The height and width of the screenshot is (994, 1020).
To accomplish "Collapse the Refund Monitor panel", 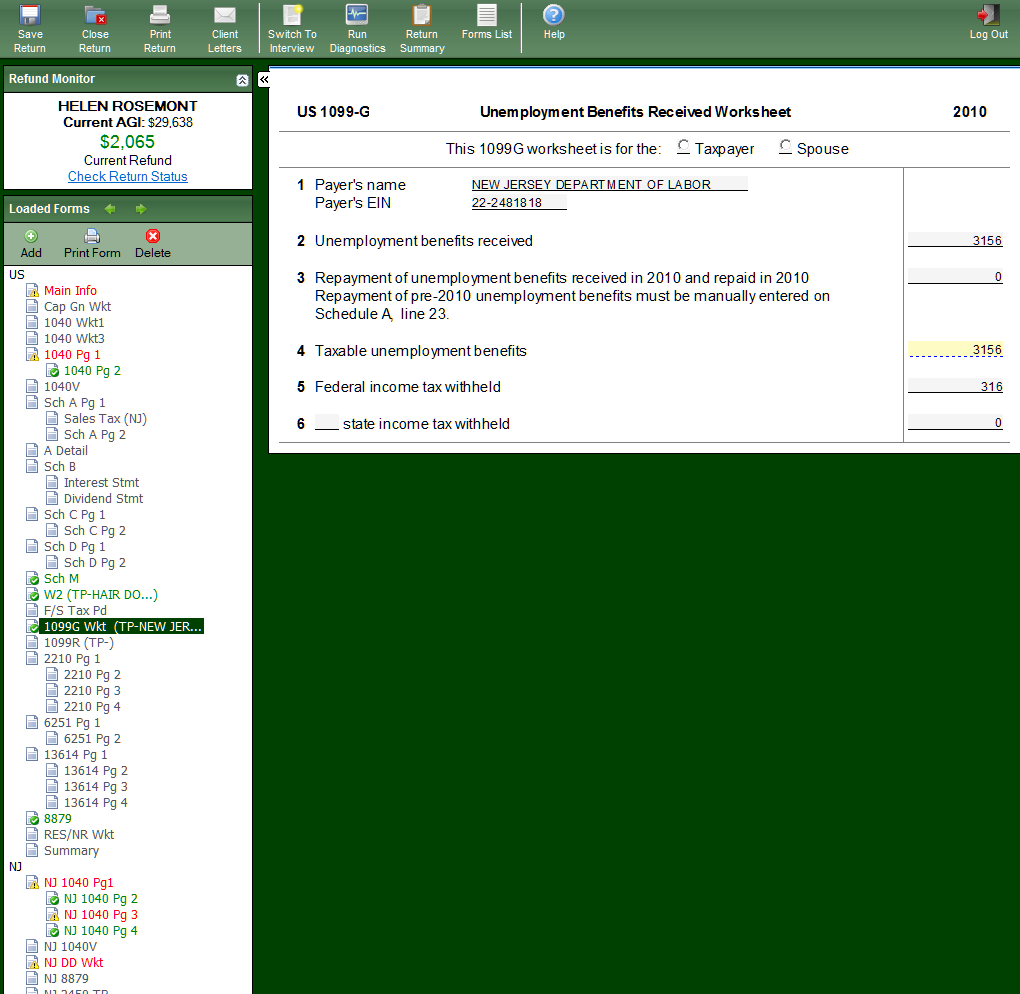I will coord(242,80).
